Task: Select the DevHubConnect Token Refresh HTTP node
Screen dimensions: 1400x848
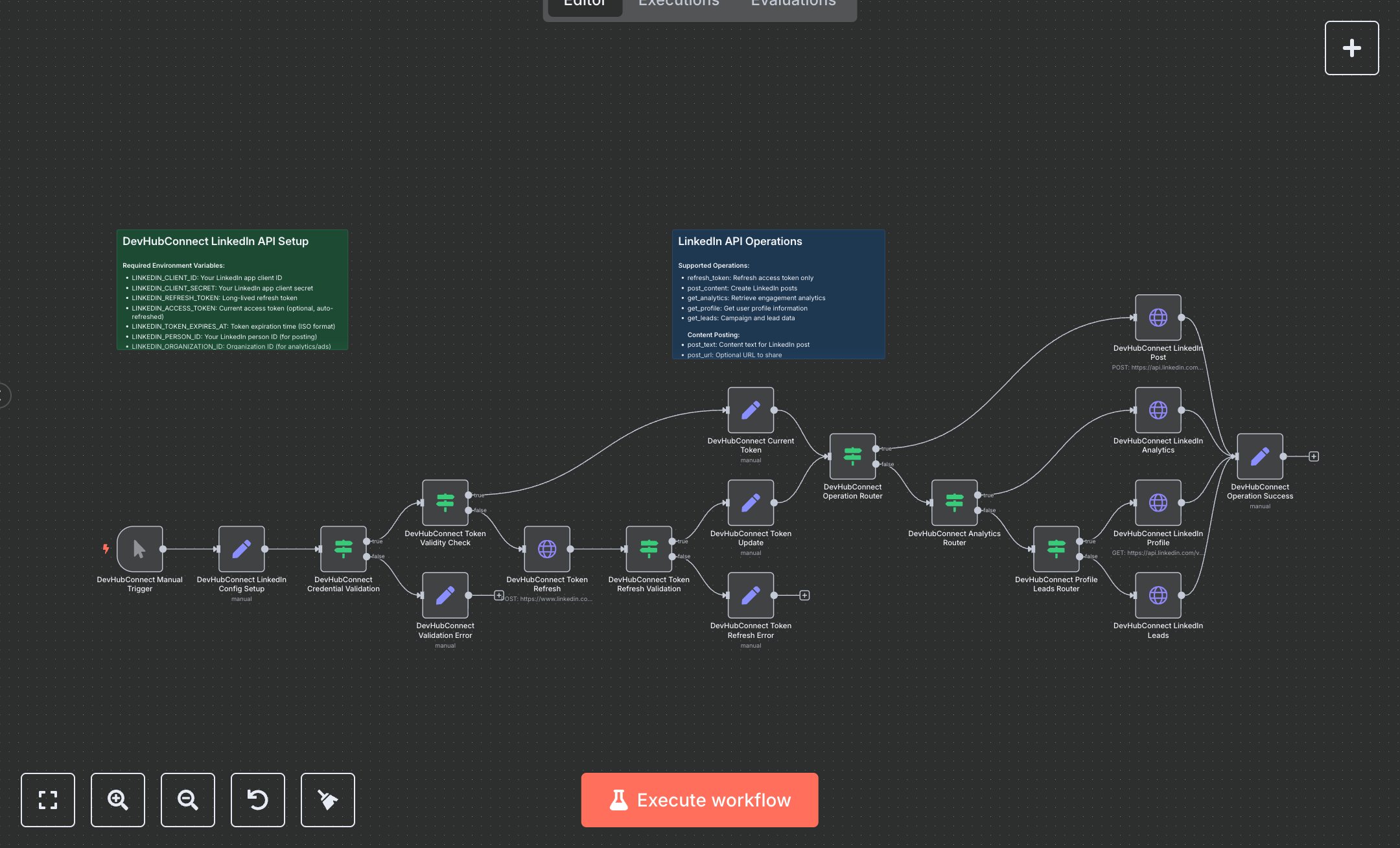Action: pos(547,548)
